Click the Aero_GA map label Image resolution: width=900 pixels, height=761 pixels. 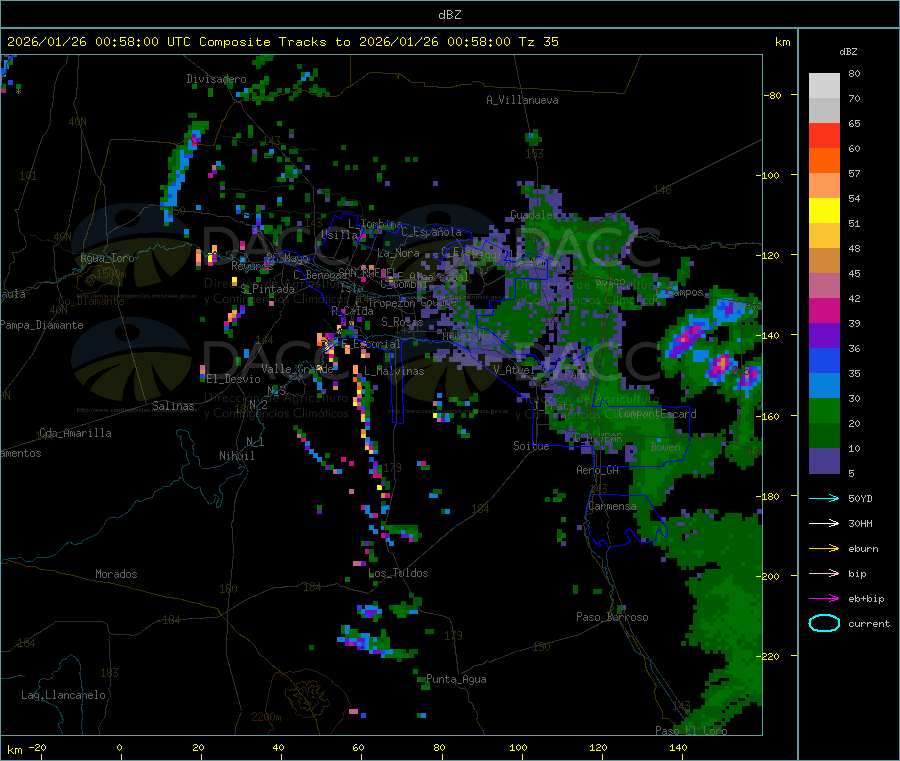point(598,470)
